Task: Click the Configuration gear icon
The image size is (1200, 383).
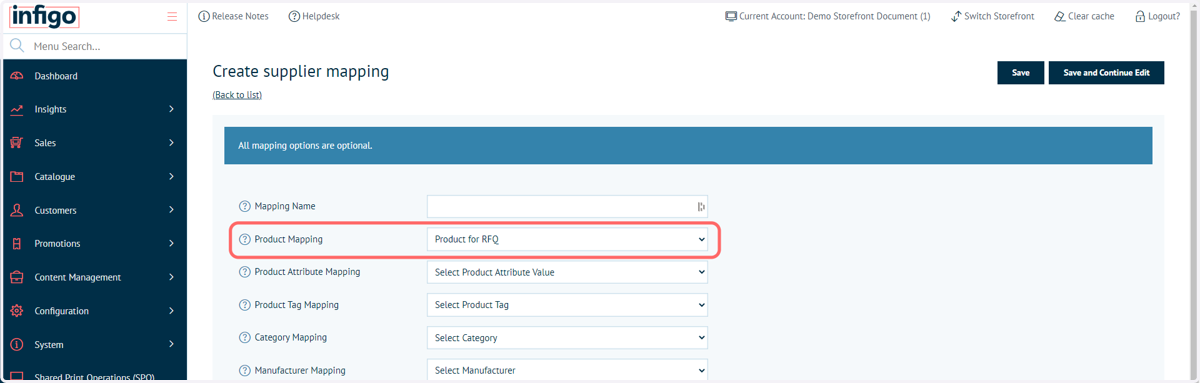Action: click(x=17, y=311)
